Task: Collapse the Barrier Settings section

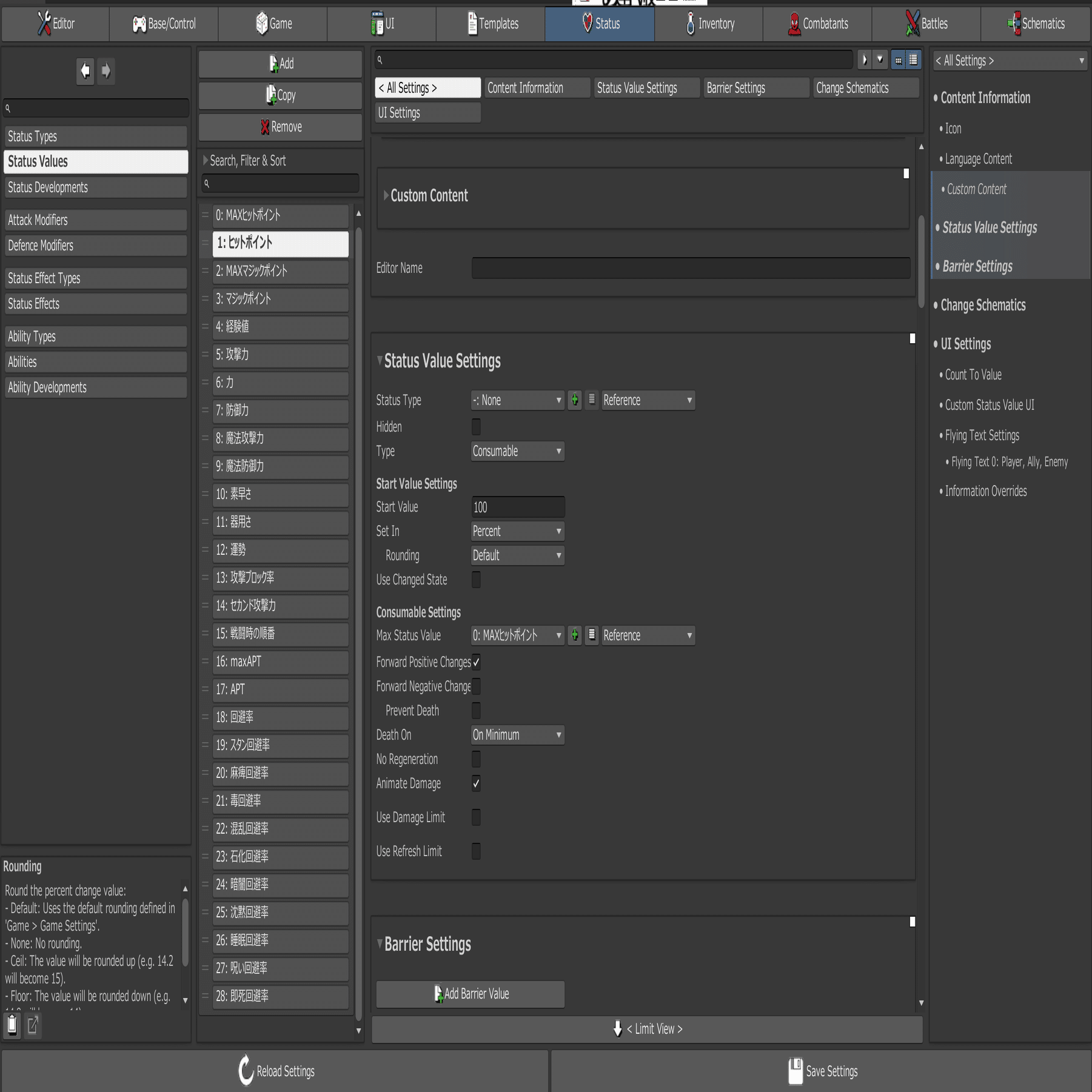Action: [380, 944]
